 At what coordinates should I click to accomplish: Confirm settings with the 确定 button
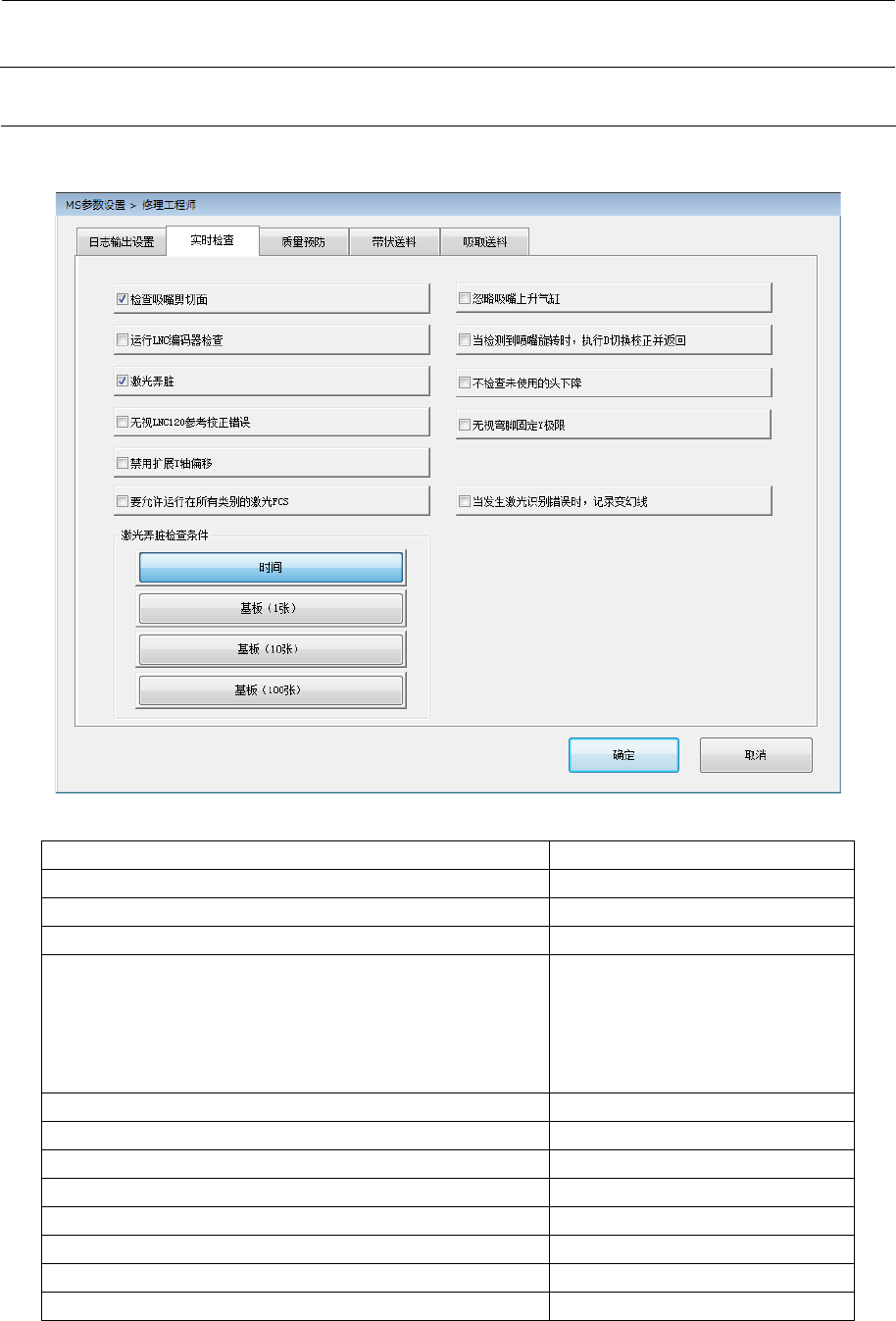click(x=623, y=755)
